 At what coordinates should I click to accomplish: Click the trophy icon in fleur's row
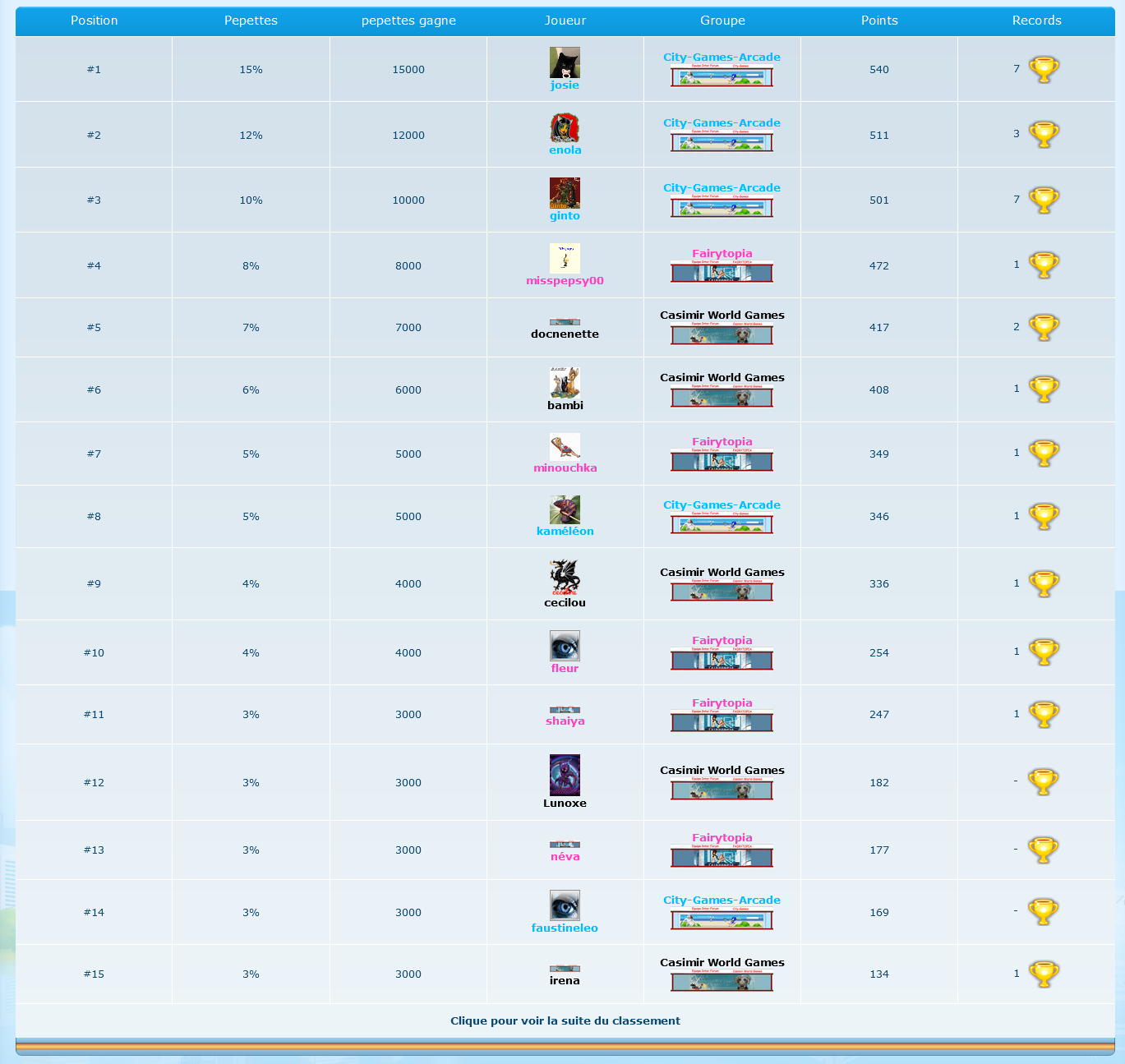pyautogui.click(x=1044, y=652)
